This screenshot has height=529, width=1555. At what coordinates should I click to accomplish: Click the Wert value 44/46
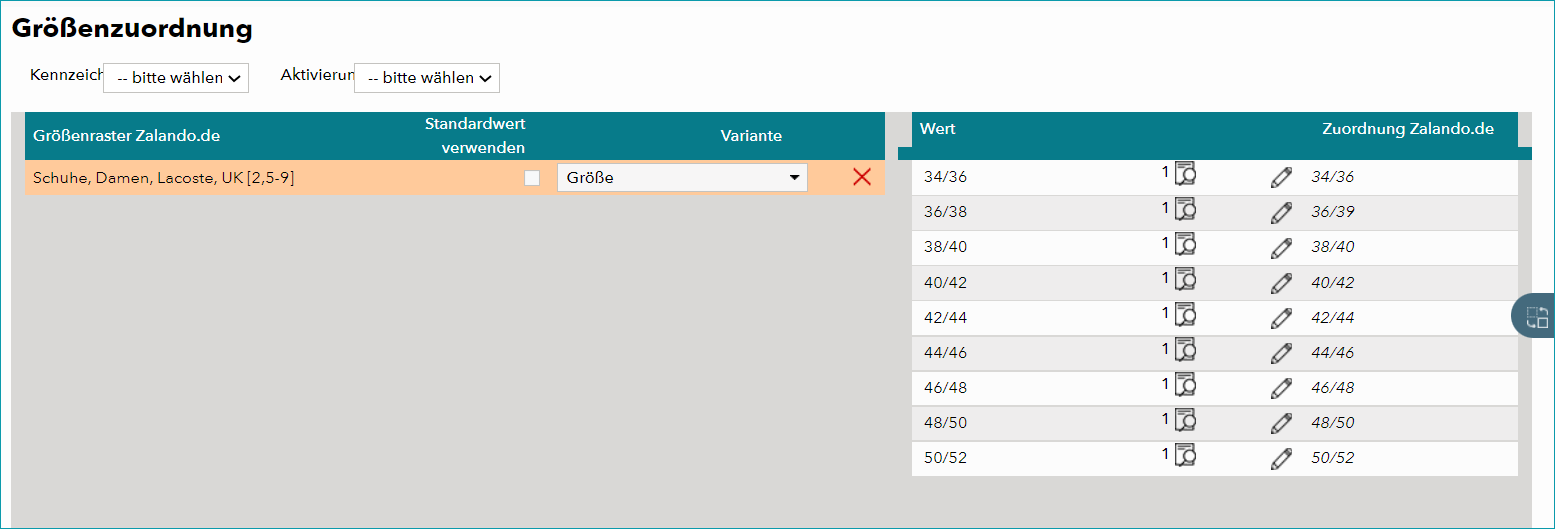tap(945, 353)
